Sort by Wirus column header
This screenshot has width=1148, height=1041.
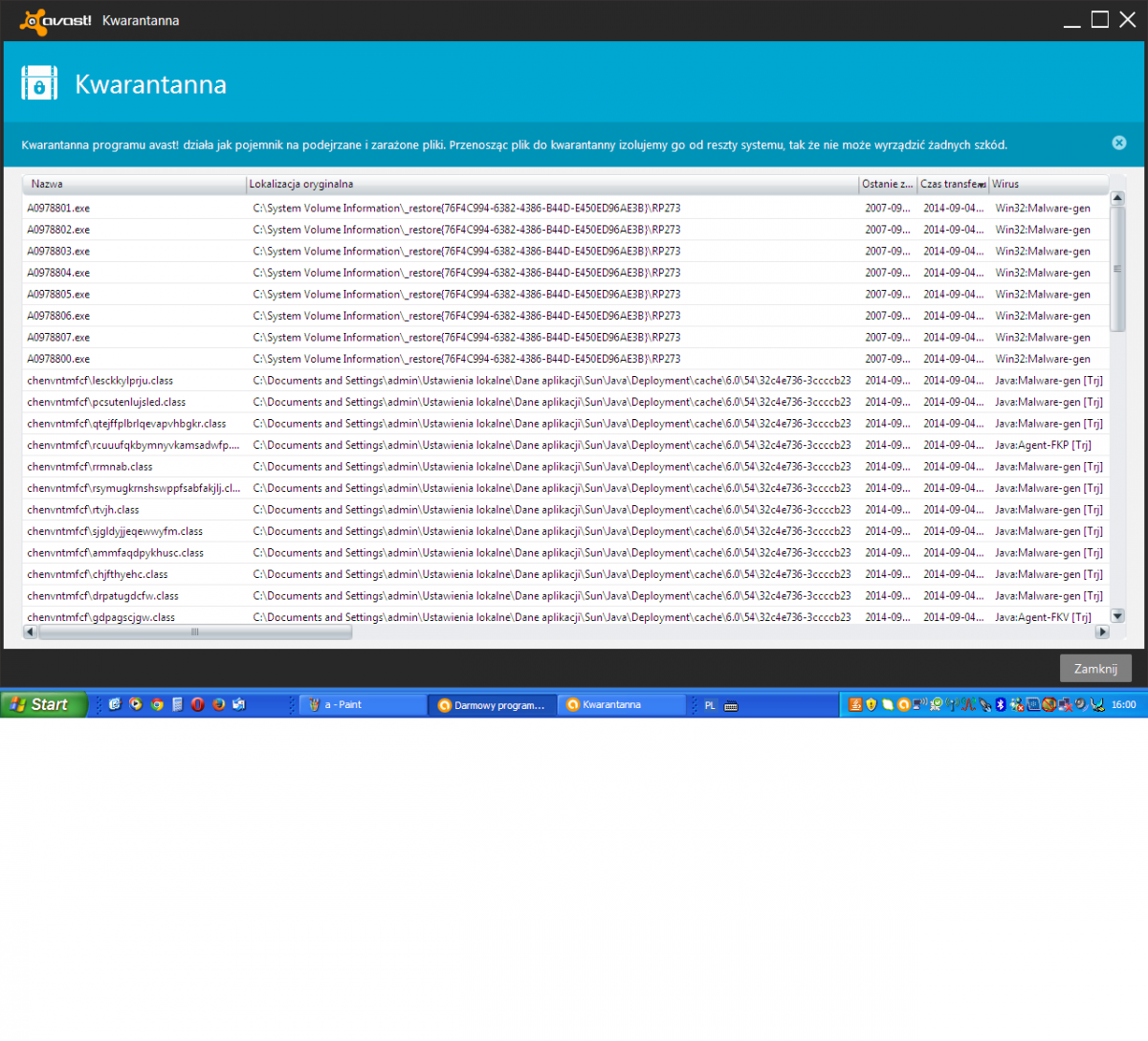(1049, 184)
